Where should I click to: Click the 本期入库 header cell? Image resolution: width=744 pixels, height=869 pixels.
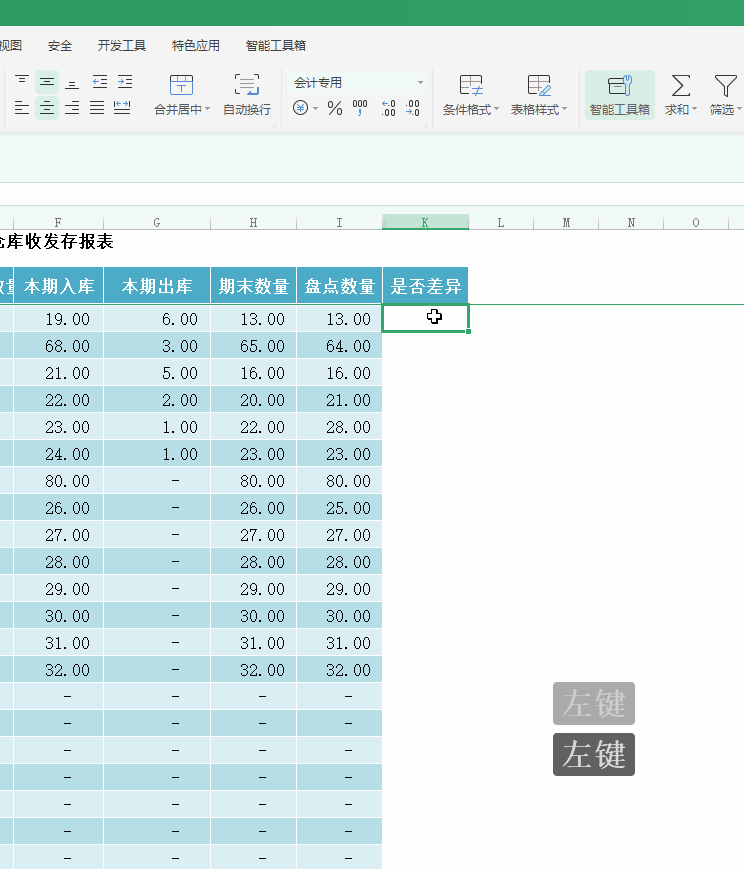(x=59, y=285)
